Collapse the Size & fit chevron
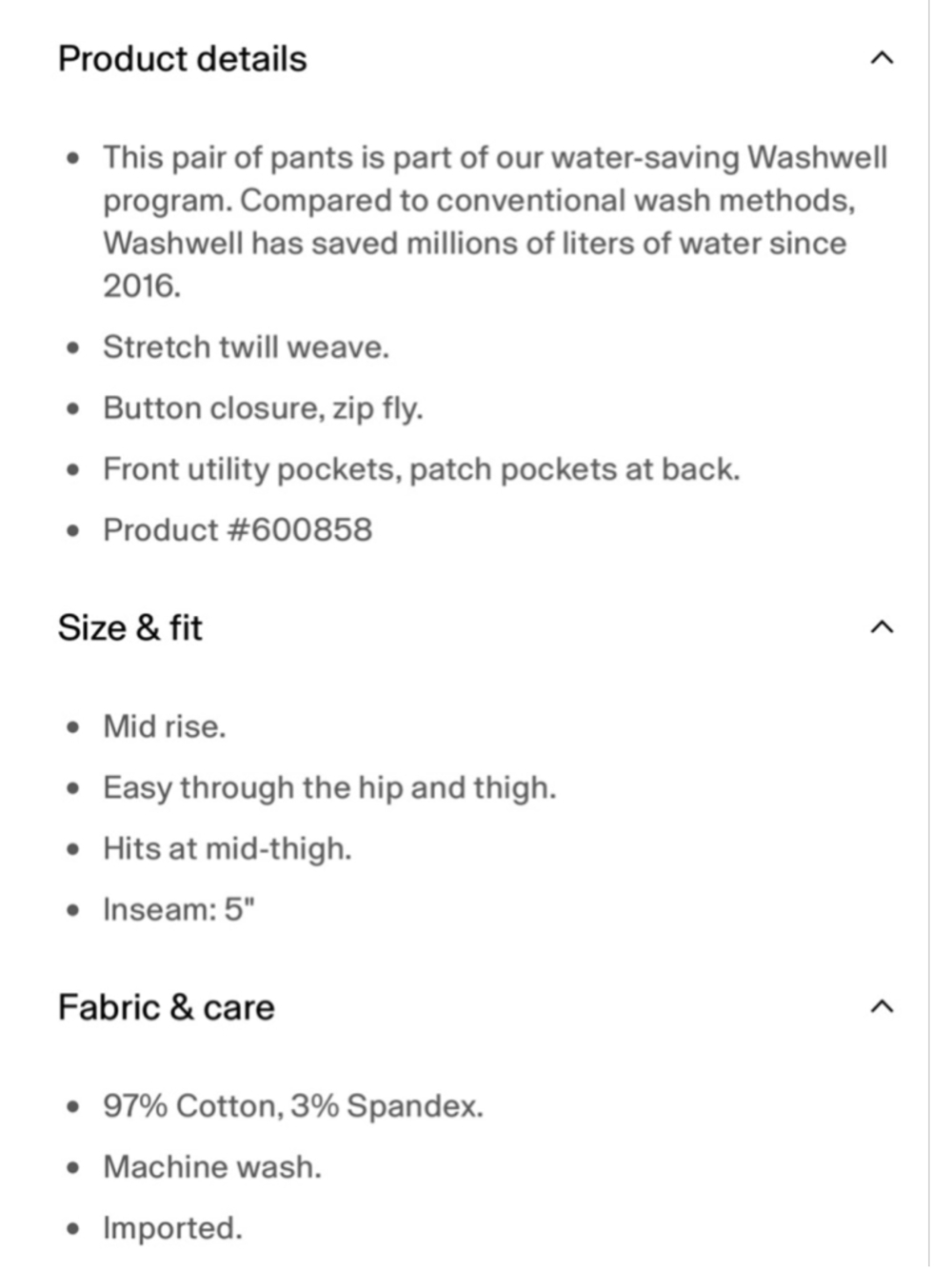Image resolution: width=952 pixels, height=1269 pixels. tap(882, 627)
